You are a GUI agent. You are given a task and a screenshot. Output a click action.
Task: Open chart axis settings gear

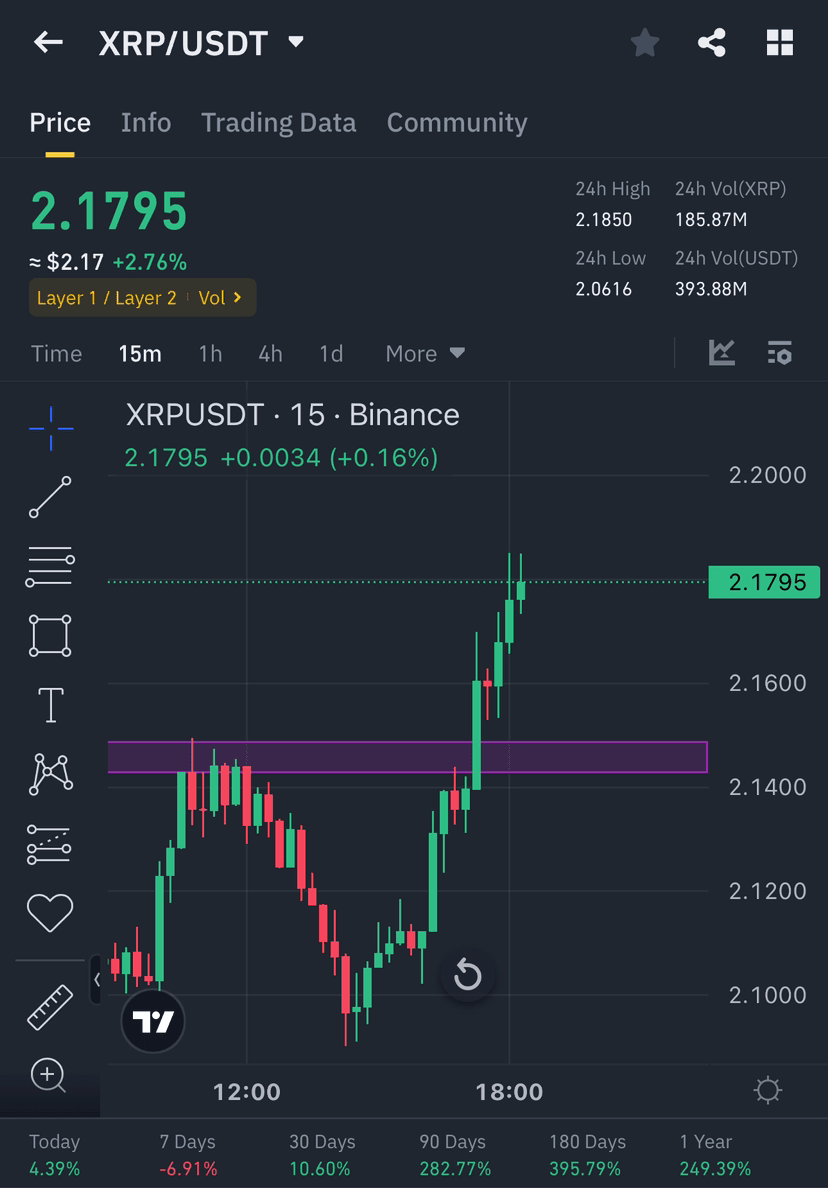click(767, 1091)
